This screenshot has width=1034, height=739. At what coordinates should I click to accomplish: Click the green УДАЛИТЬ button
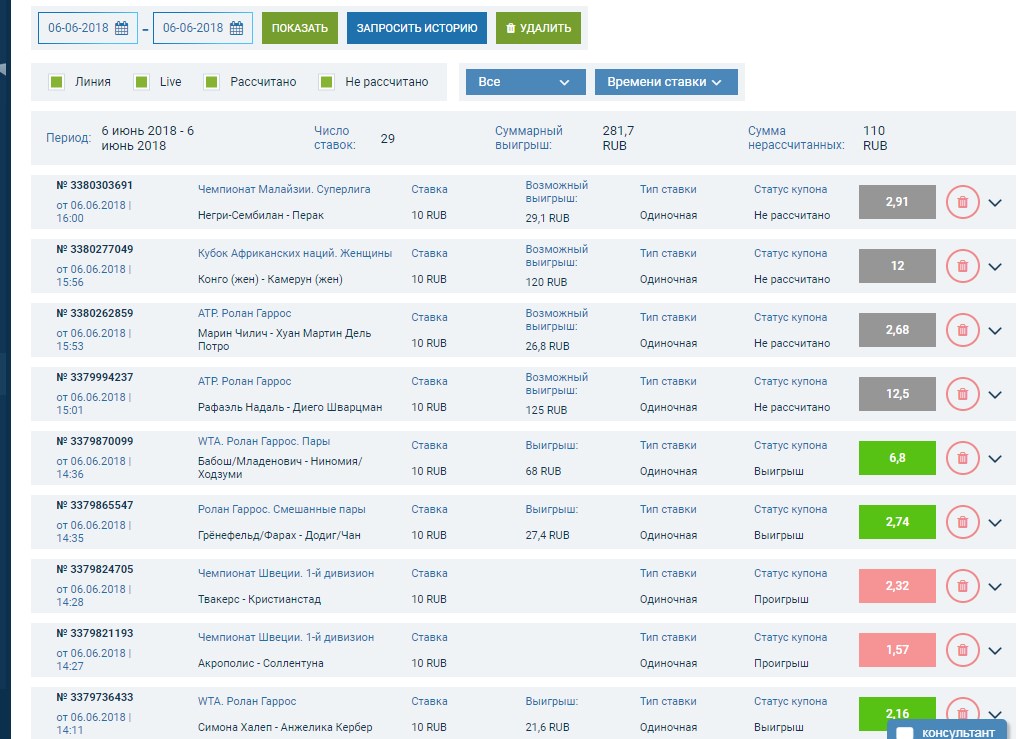[538, 28]
